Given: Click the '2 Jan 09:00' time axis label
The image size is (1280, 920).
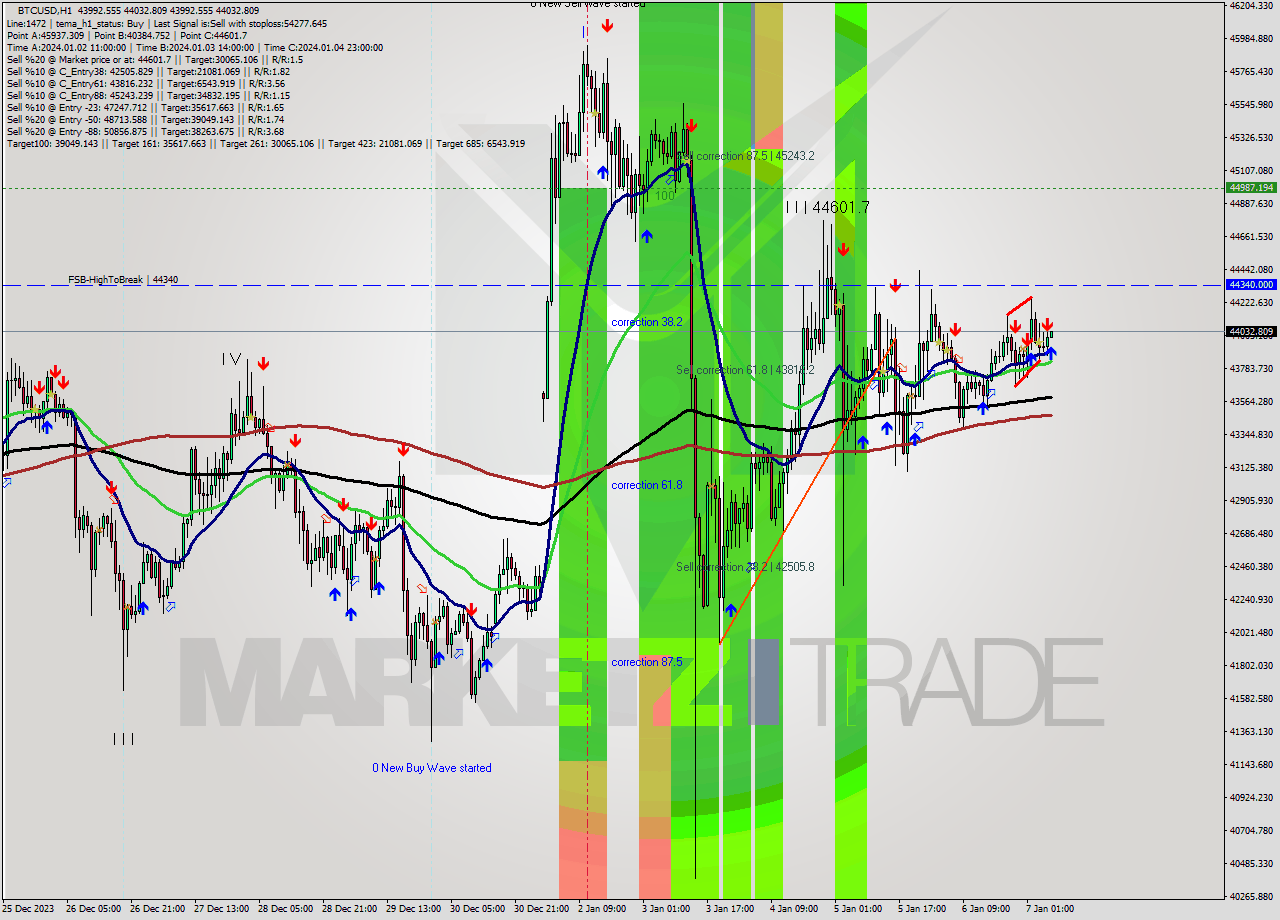Looking at the screenshot, I should coord(603,909).
